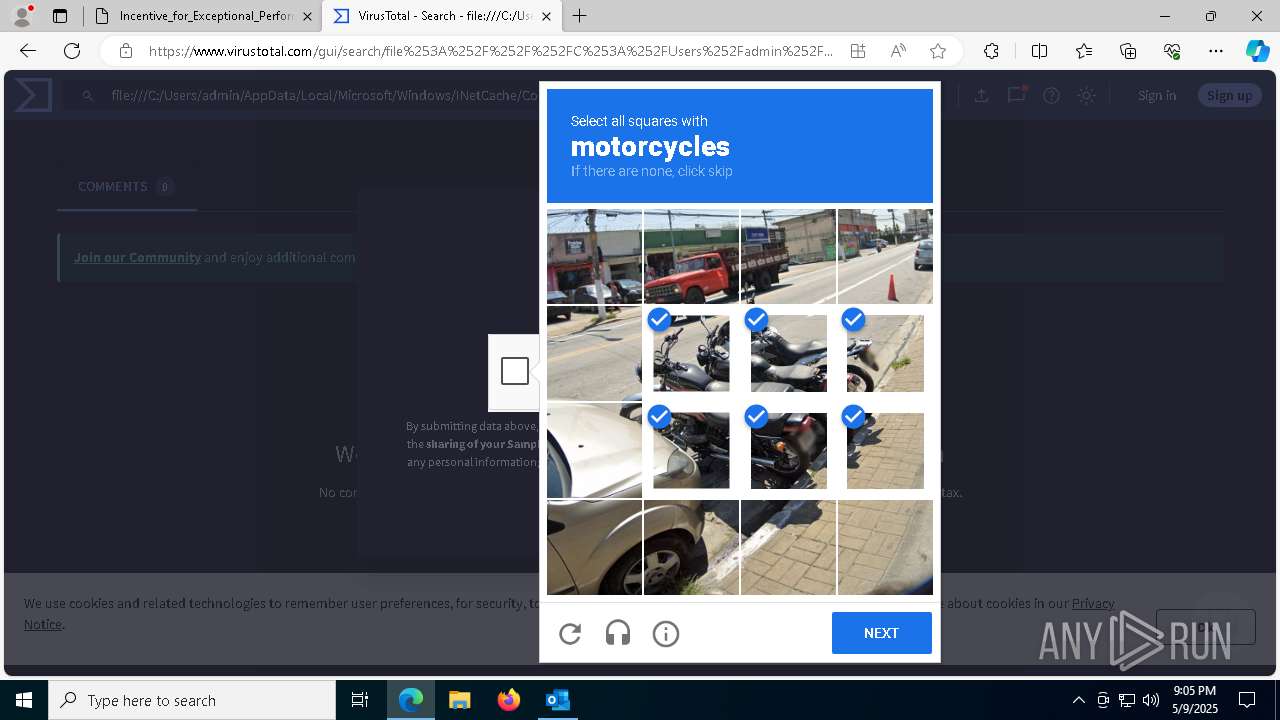Go back to the previous page
The image size is (1280, 720).
pyautogui.click(x=28, y=51)
